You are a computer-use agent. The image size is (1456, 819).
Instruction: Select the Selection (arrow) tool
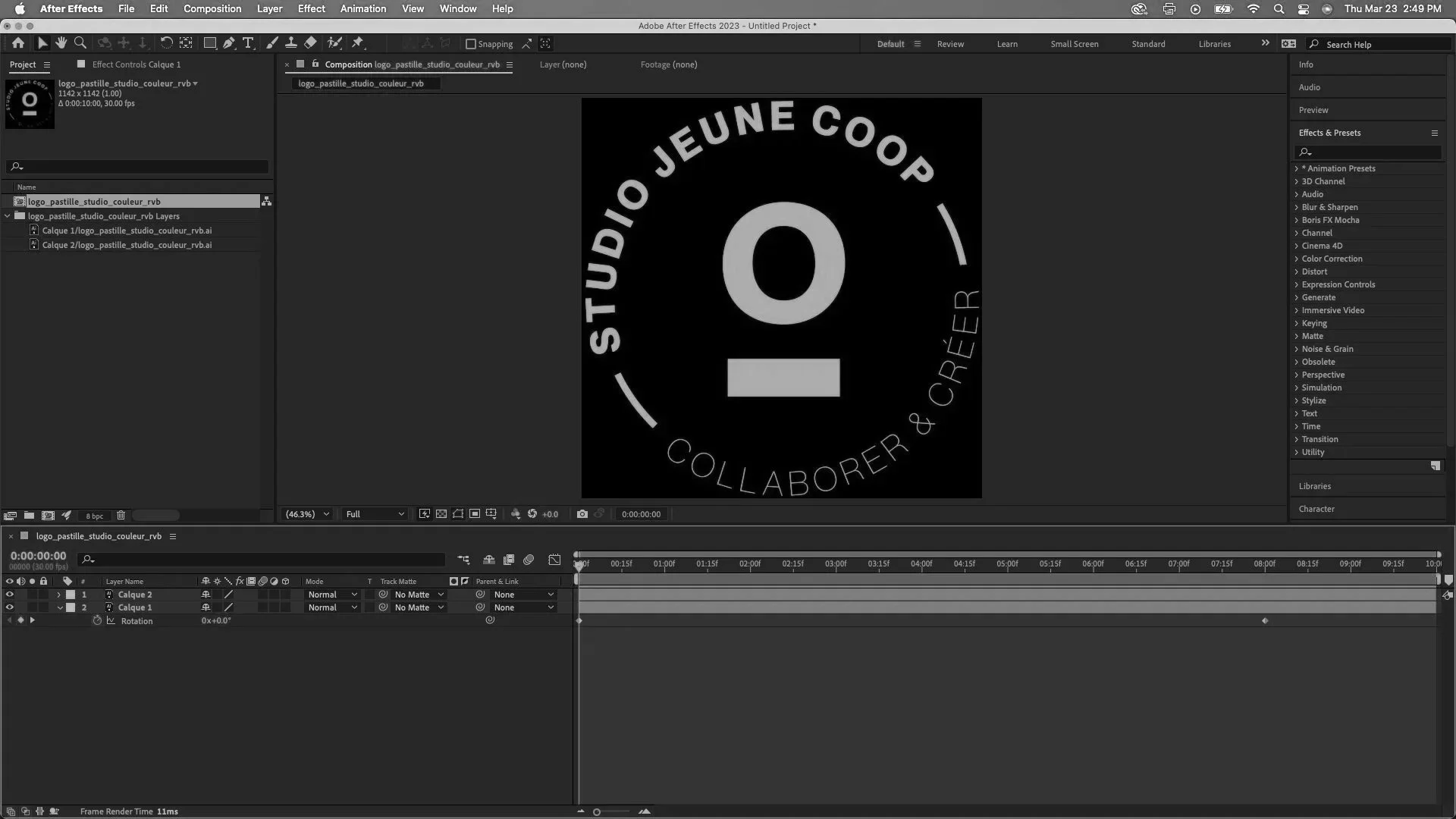(x=42, y=43)
